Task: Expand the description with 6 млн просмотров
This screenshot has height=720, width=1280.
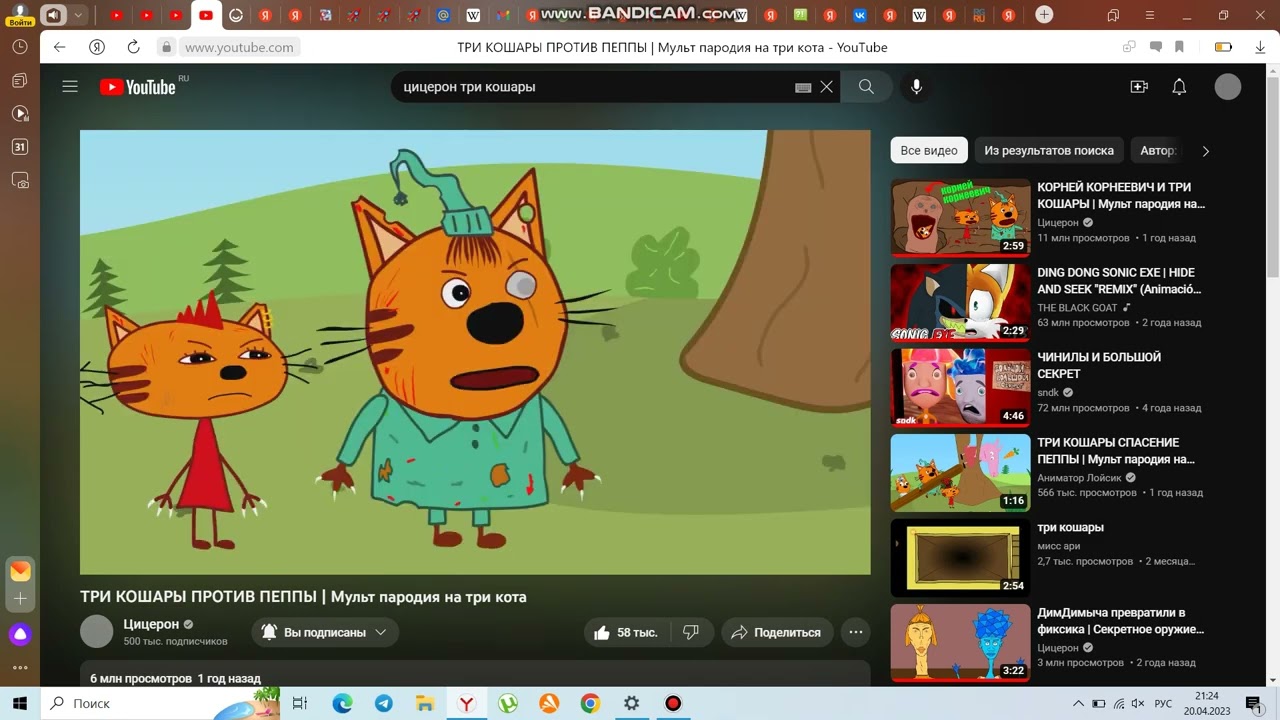Action: (x=475, y=673)
